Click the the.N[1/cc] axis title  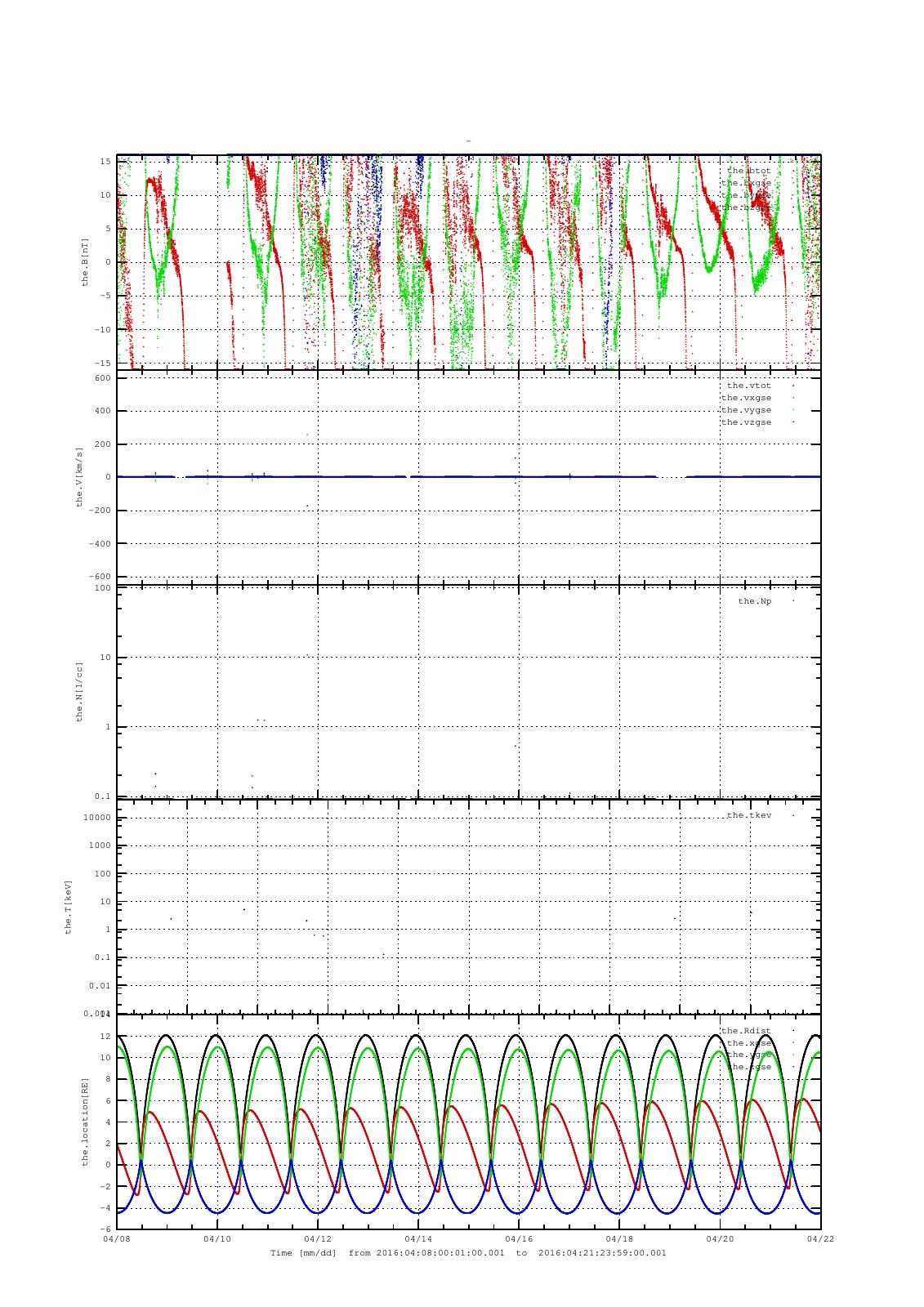(79, 691)
